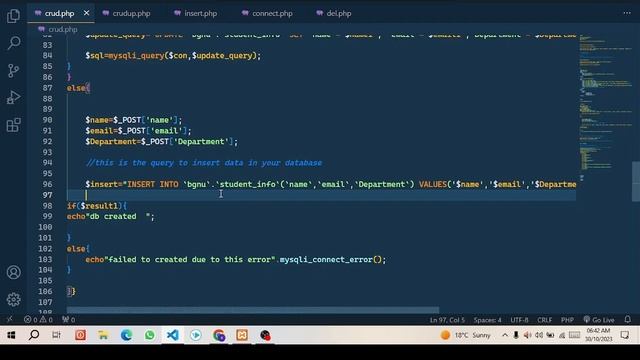The height and width of the screenshot is (360, 640).
Task: Place cursor on line 97 in editor
Action: [x=321, y=195]
